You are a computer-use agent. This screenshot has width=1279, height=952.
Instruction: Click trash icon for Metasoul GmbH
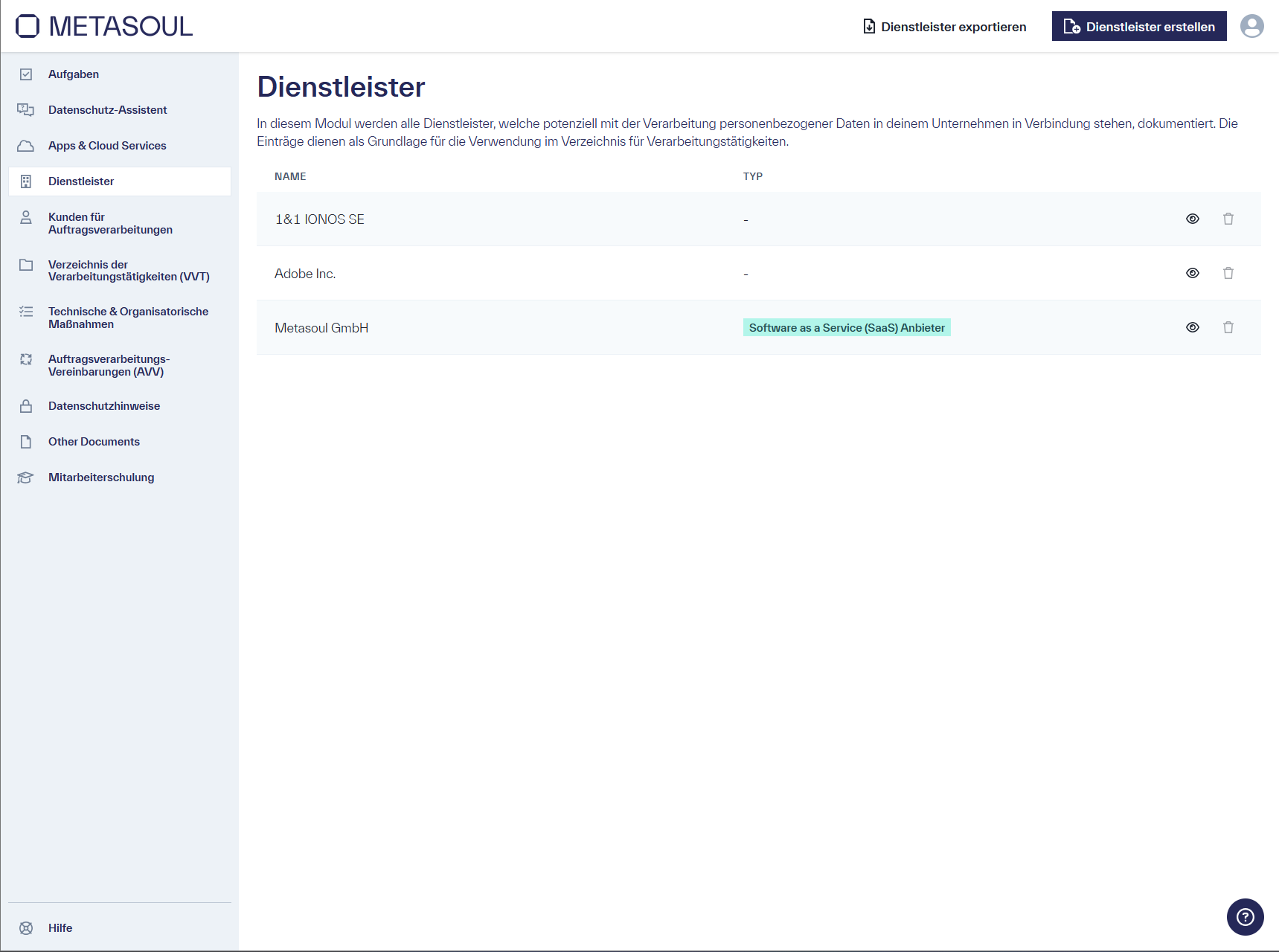[1228, 327]
